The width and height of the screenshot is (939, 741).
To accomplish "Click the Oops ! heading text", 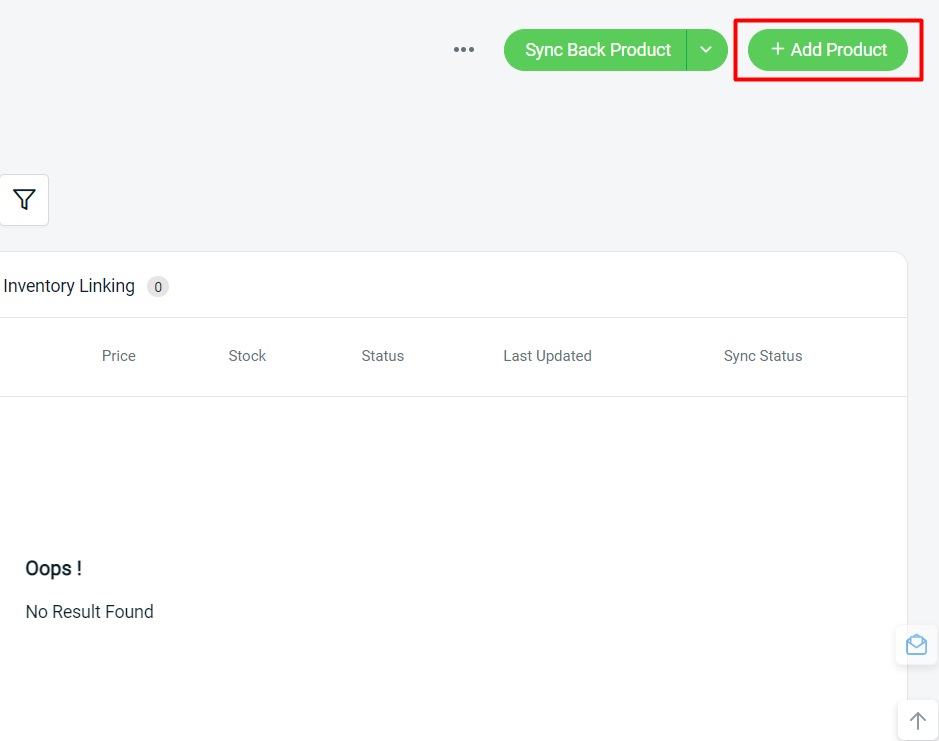I will (x=53, y=568).
